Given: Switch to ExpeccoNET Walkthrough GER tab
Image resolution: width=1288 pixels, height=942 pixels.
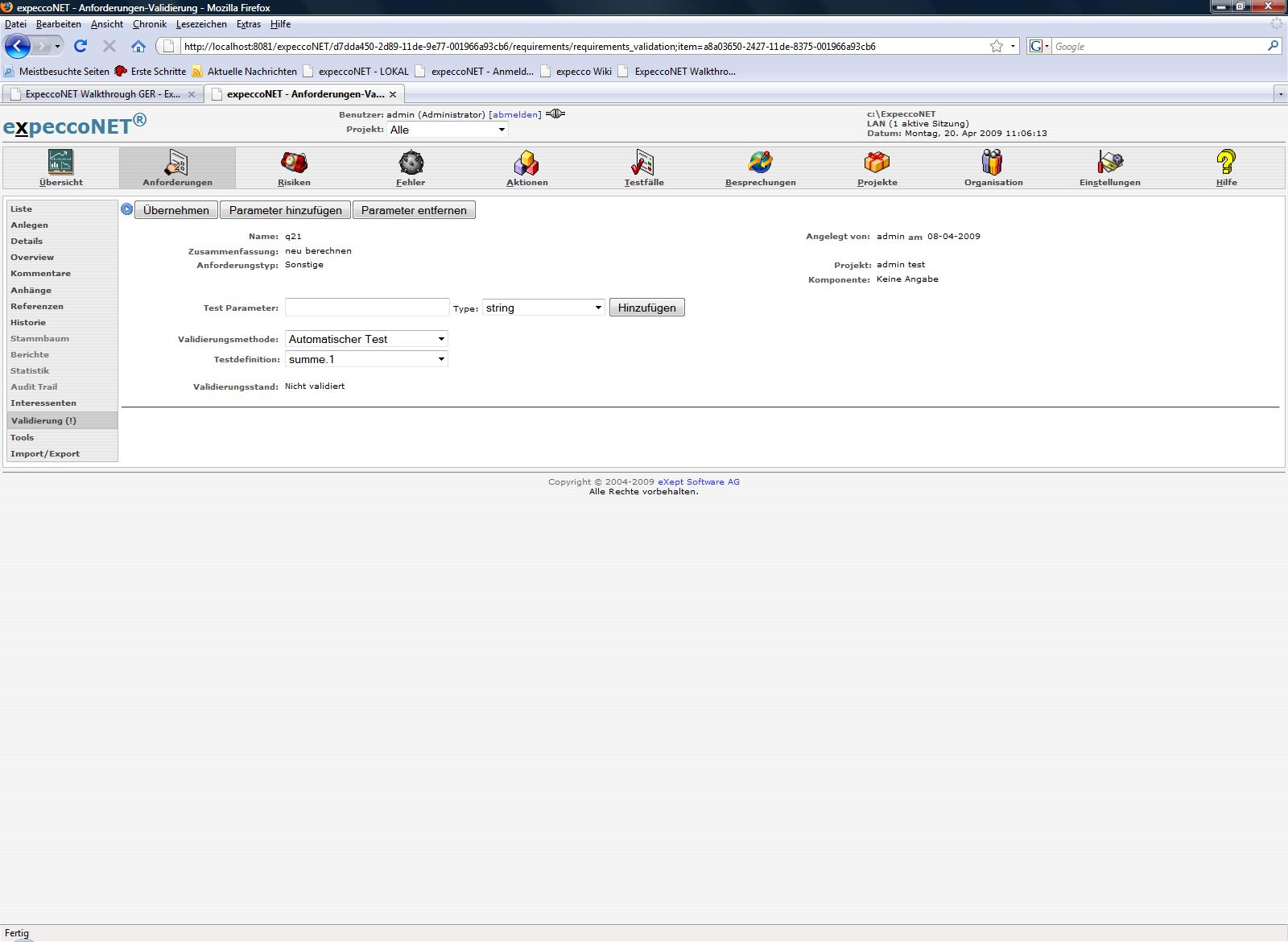Looking at the screenshot, I should tap(102, 94).
